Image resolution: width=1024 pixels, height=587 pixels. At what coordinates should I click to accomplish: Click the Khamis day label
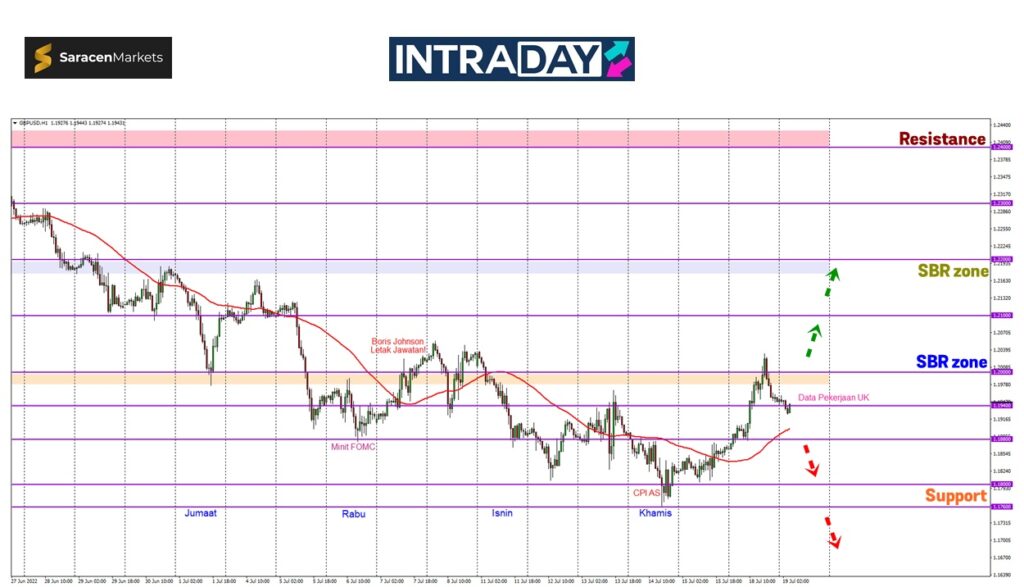pyautogui.click(x=656, y=513)
